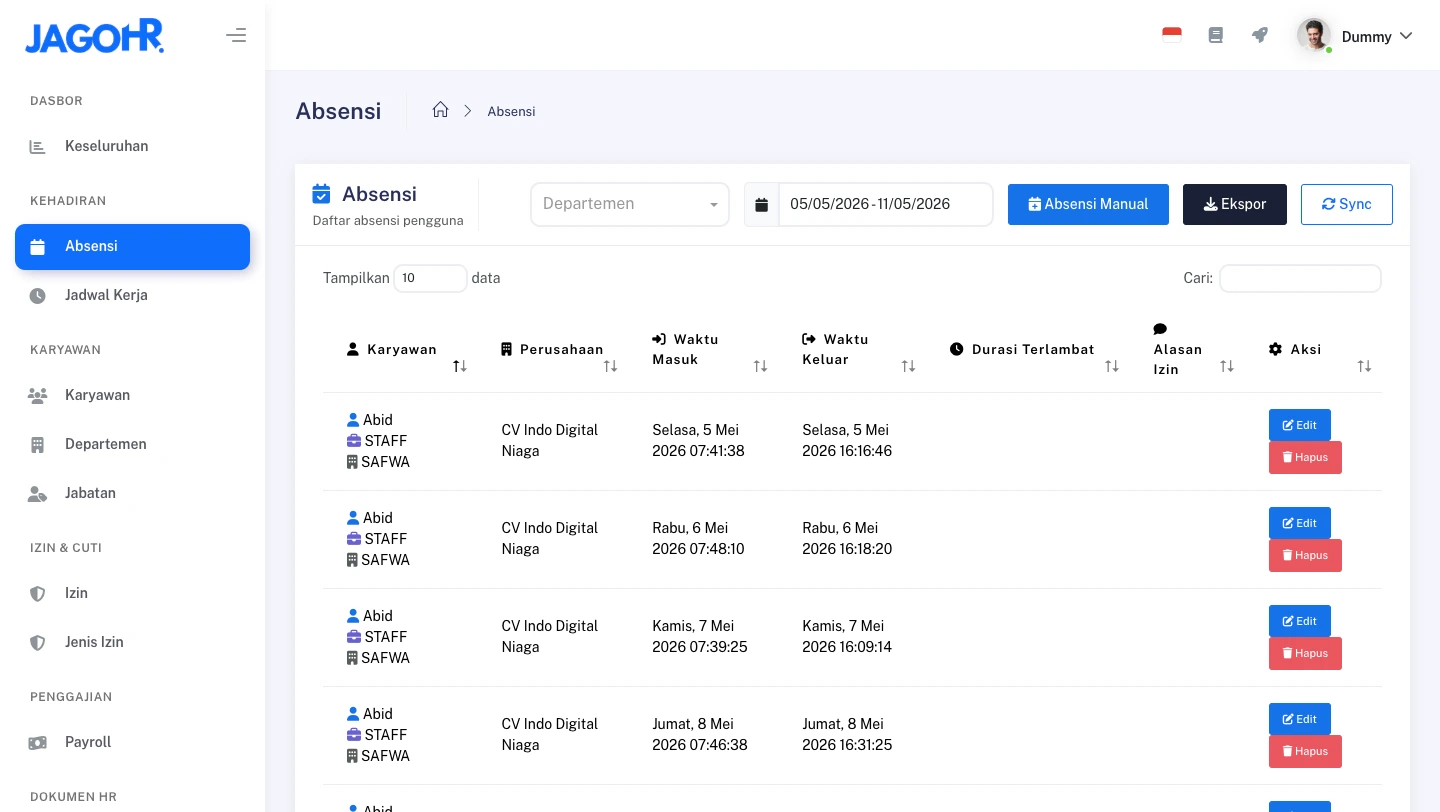Delete the Rabu, 6 Mei attendance row
Viewport: 1440px width, 812px height.
click(x=1305, y=555)
